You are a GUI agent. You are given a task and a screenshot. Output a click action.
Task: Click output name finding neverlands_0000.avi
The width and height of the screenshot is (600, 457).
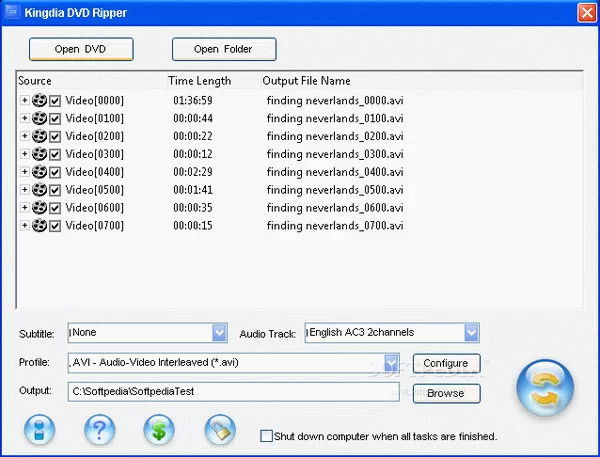click(x=335, y=101)
